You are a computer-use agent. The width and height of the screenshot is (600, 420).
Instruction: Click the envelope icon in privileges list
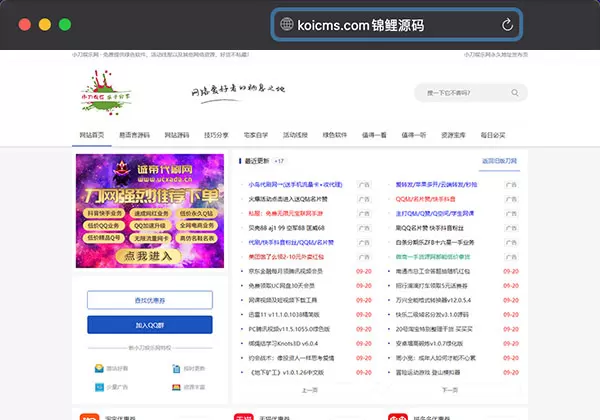tap(99, 368)
